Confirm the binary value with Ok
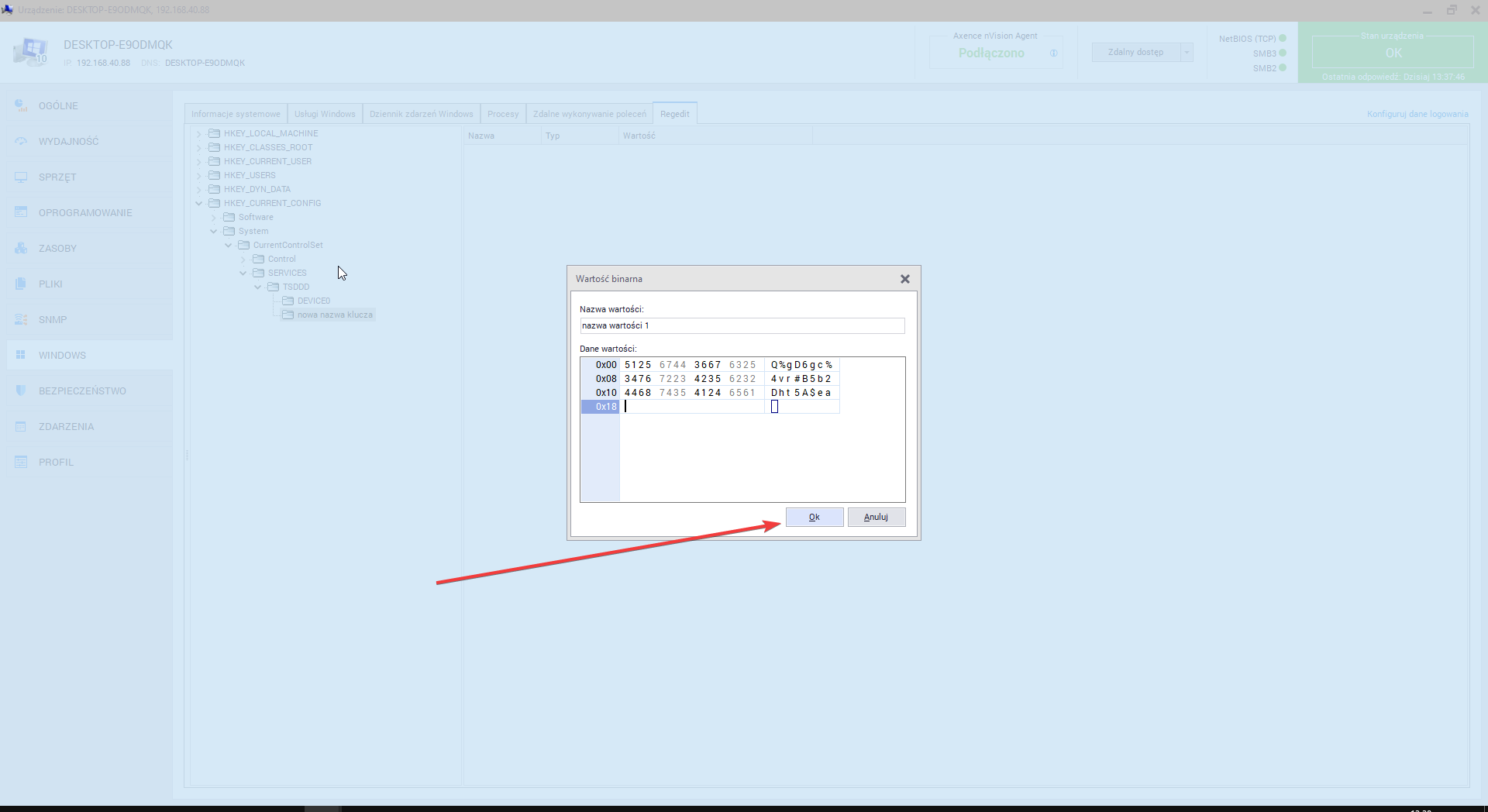 tap(814, 517)
